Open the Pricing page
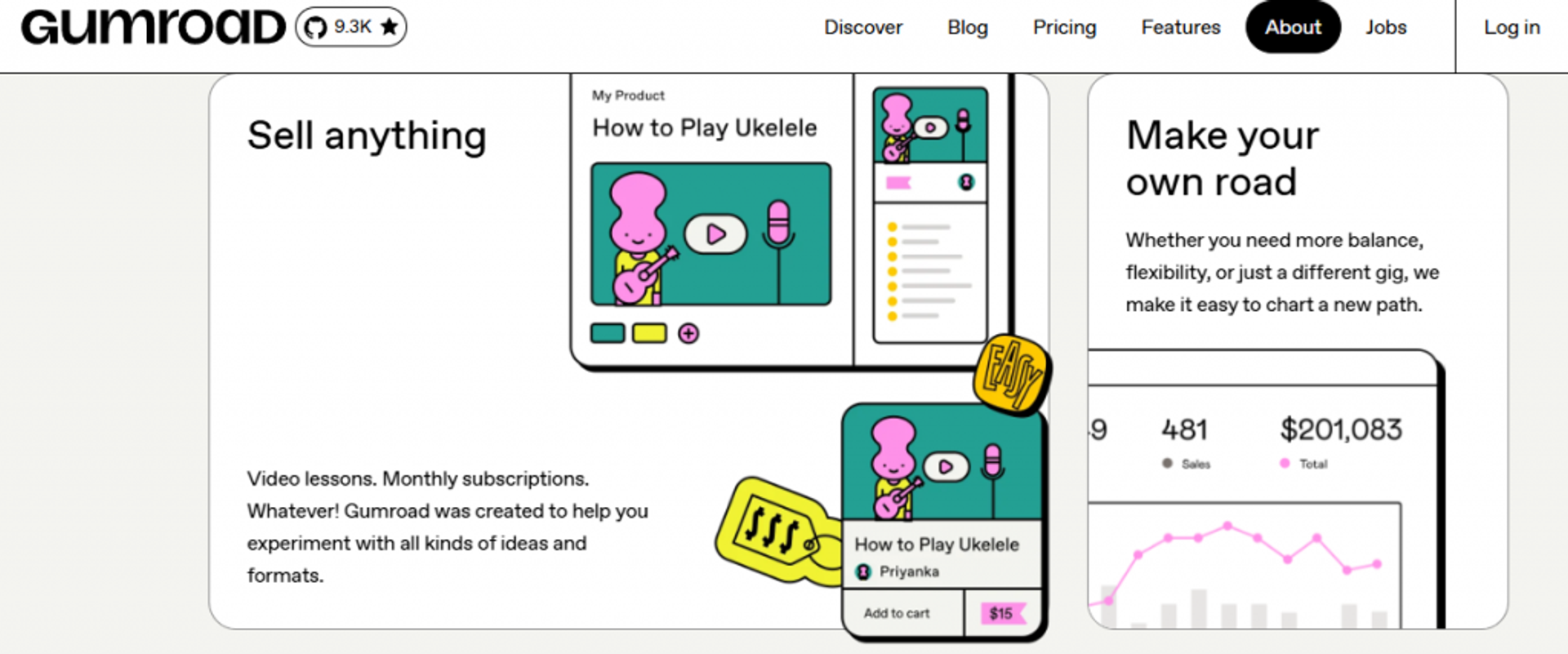1568x654 pixels. coord(1064,27)
